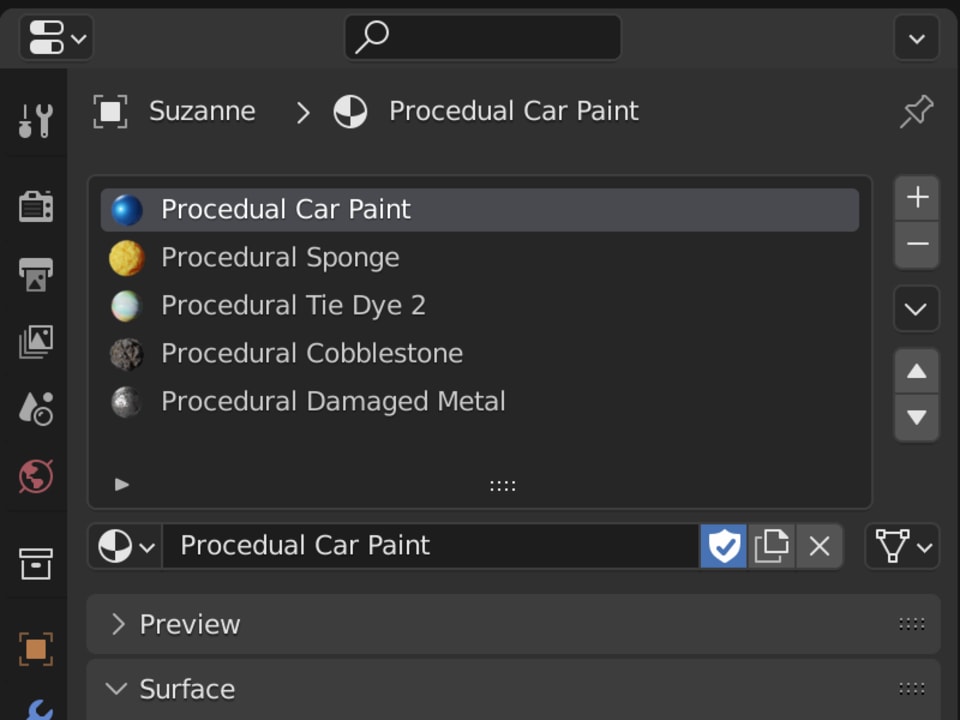The image size is (960, 720).
Task: Open the Object properties tab
Action: click(x=35, y=649)
